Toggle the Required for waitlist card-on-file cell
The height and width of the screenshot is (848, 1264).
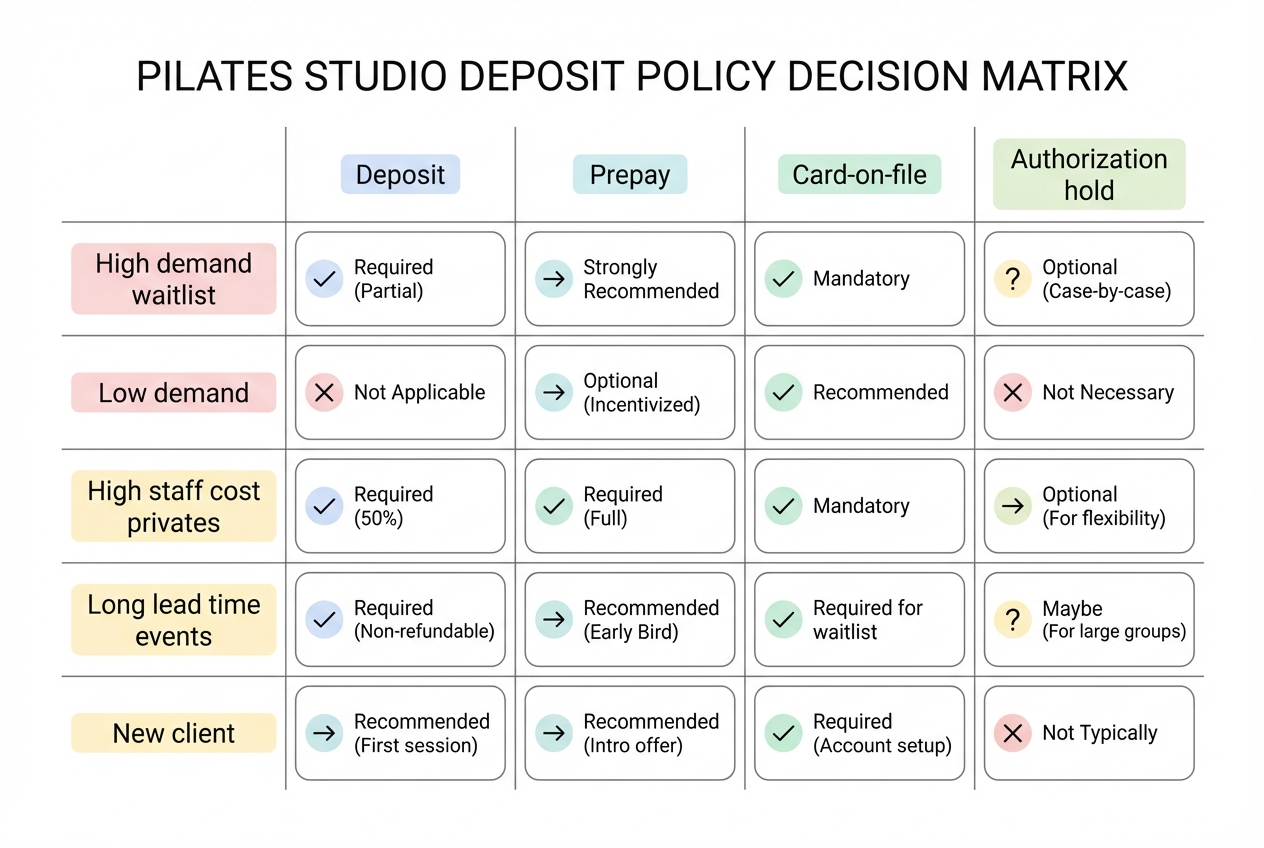tap(859, 620)
